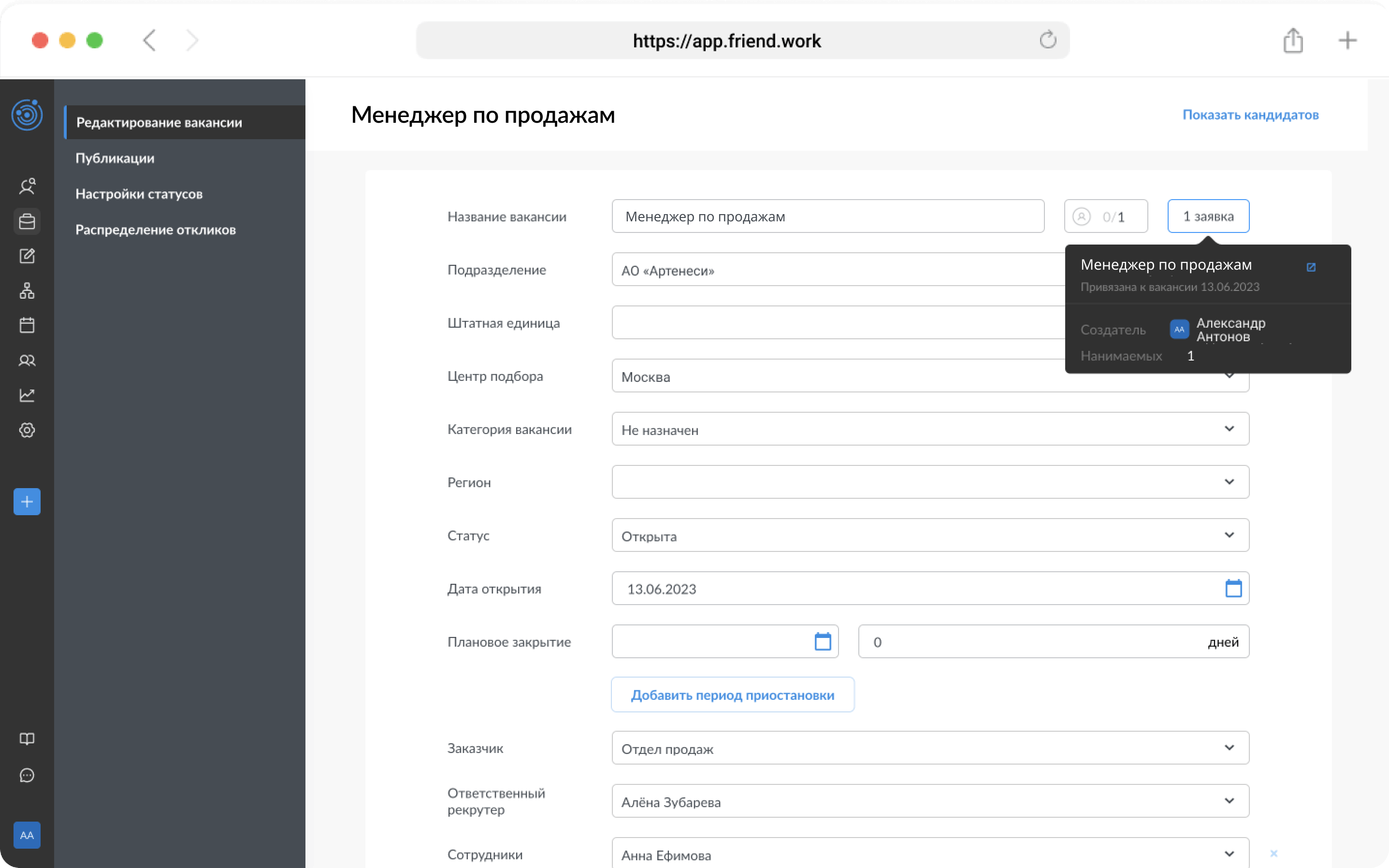Open vacancies briefcase icon in sidebar
This screenshot has height=868, width=1389.
click(27, 222)
